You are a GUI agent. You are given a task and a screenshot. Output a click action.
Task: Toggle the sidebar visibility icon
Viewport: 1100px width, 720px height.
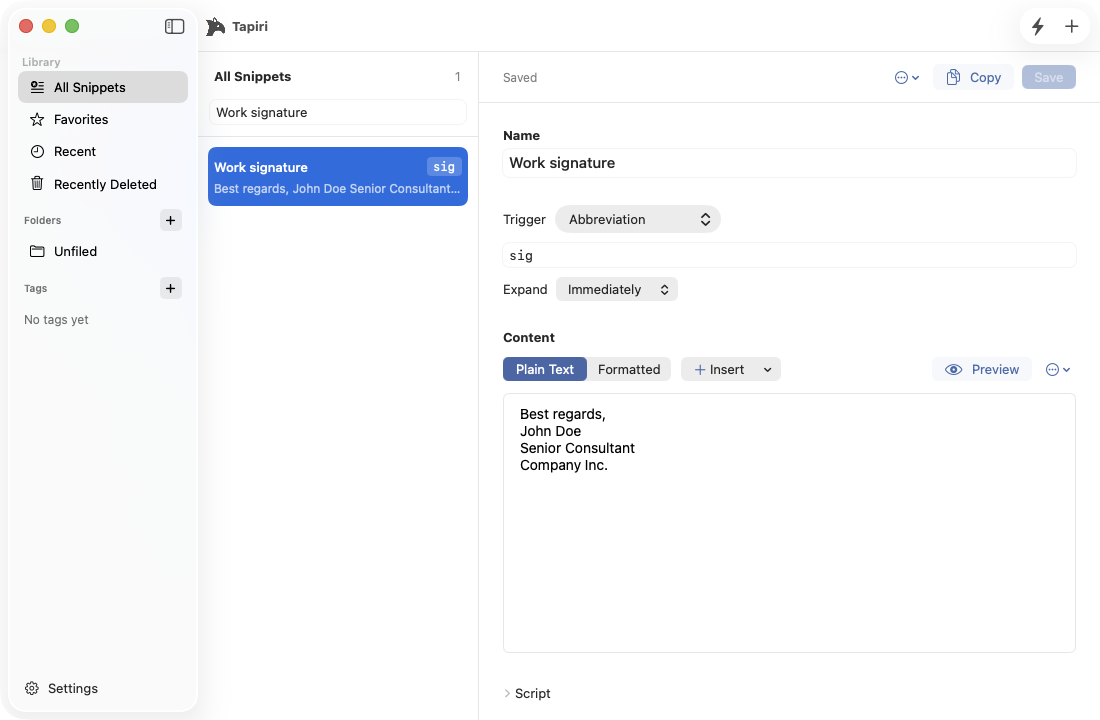(x=174, y=27)
